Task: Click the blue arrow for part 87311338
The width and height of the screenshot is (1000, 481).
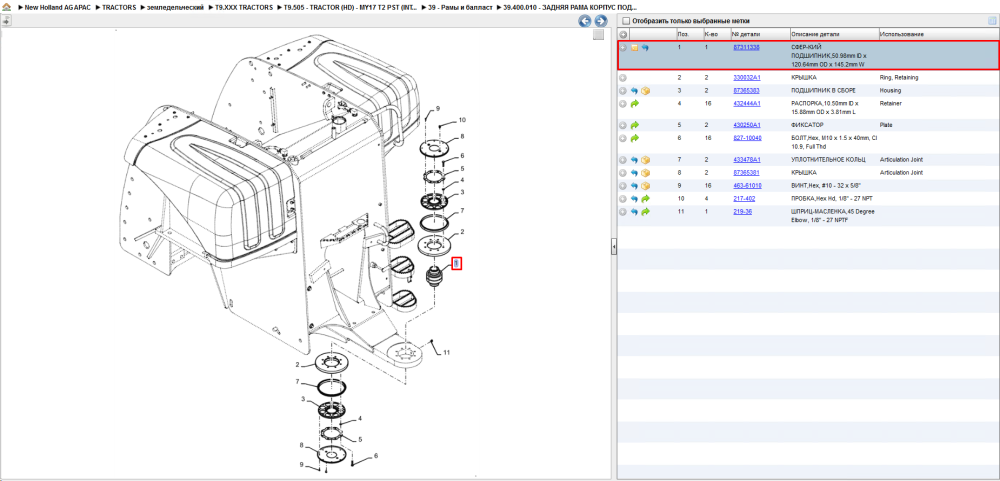Action: tap(645, 48)
